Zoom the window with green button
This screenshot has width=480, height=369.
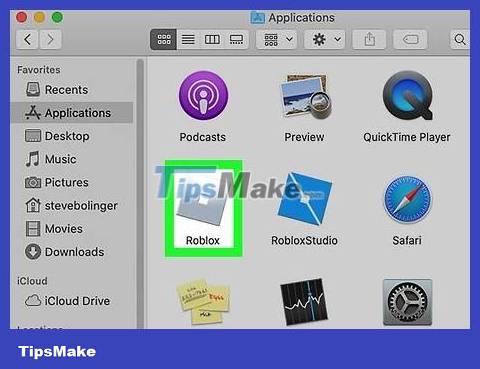pos(57,17)
